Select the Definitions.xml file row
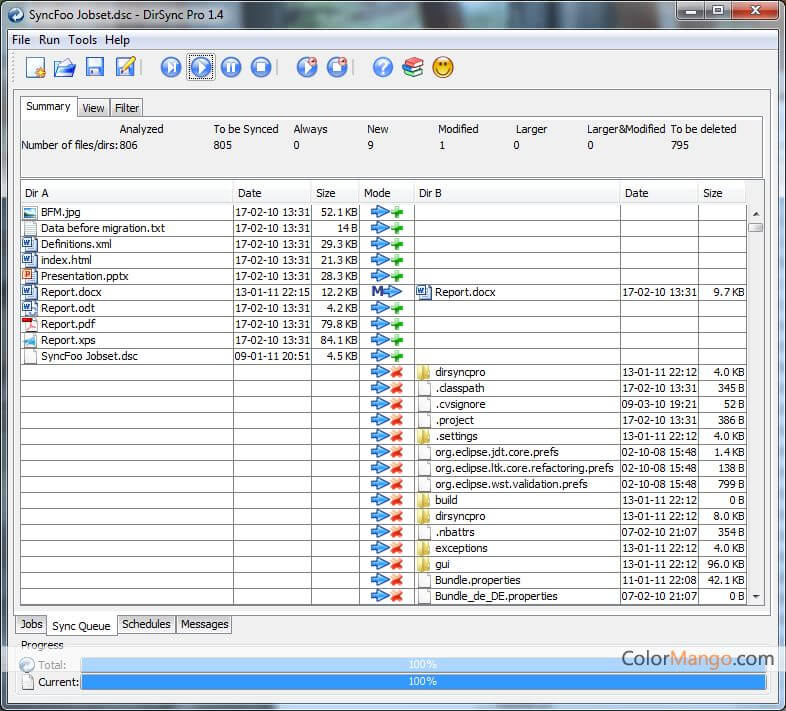The height and width of the screenshot is (711, 786). click(x=383, y=244)
